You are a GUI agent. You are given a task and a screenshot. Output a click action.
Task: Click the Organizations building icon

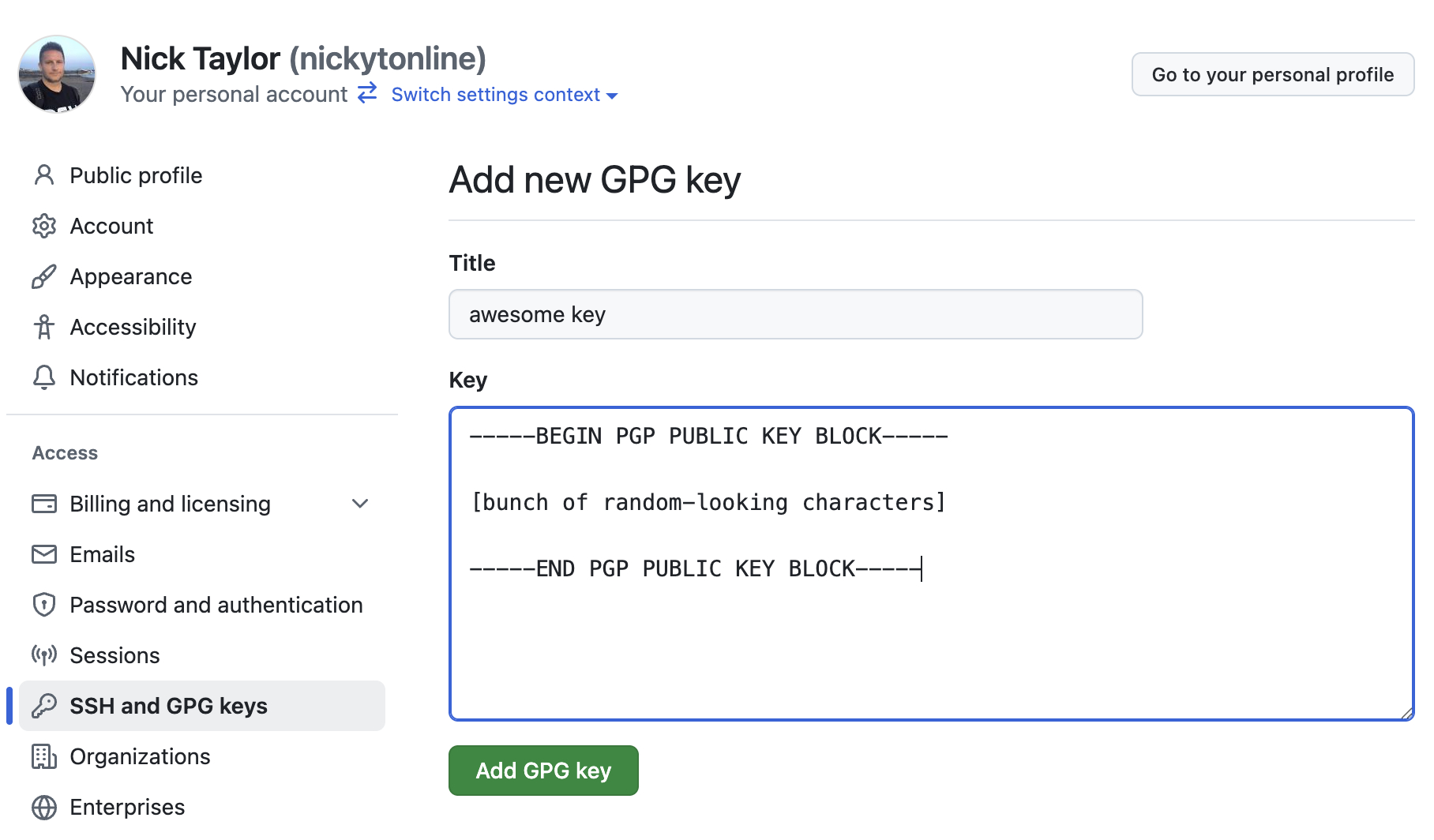[44, 756]
